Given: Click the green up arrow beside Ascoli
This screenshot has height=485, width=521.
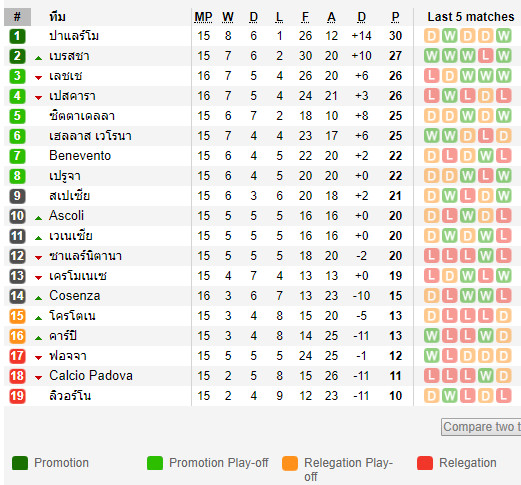Looking at the screenshot, I should click(38, 218).
